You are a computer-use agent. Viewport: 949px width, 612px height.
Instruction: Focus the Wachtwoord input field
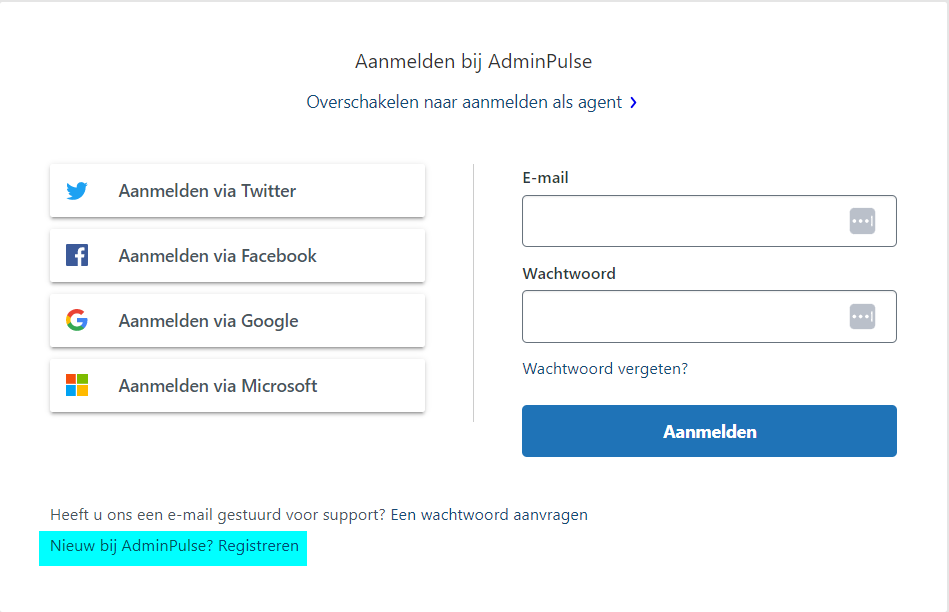point(709,317)
